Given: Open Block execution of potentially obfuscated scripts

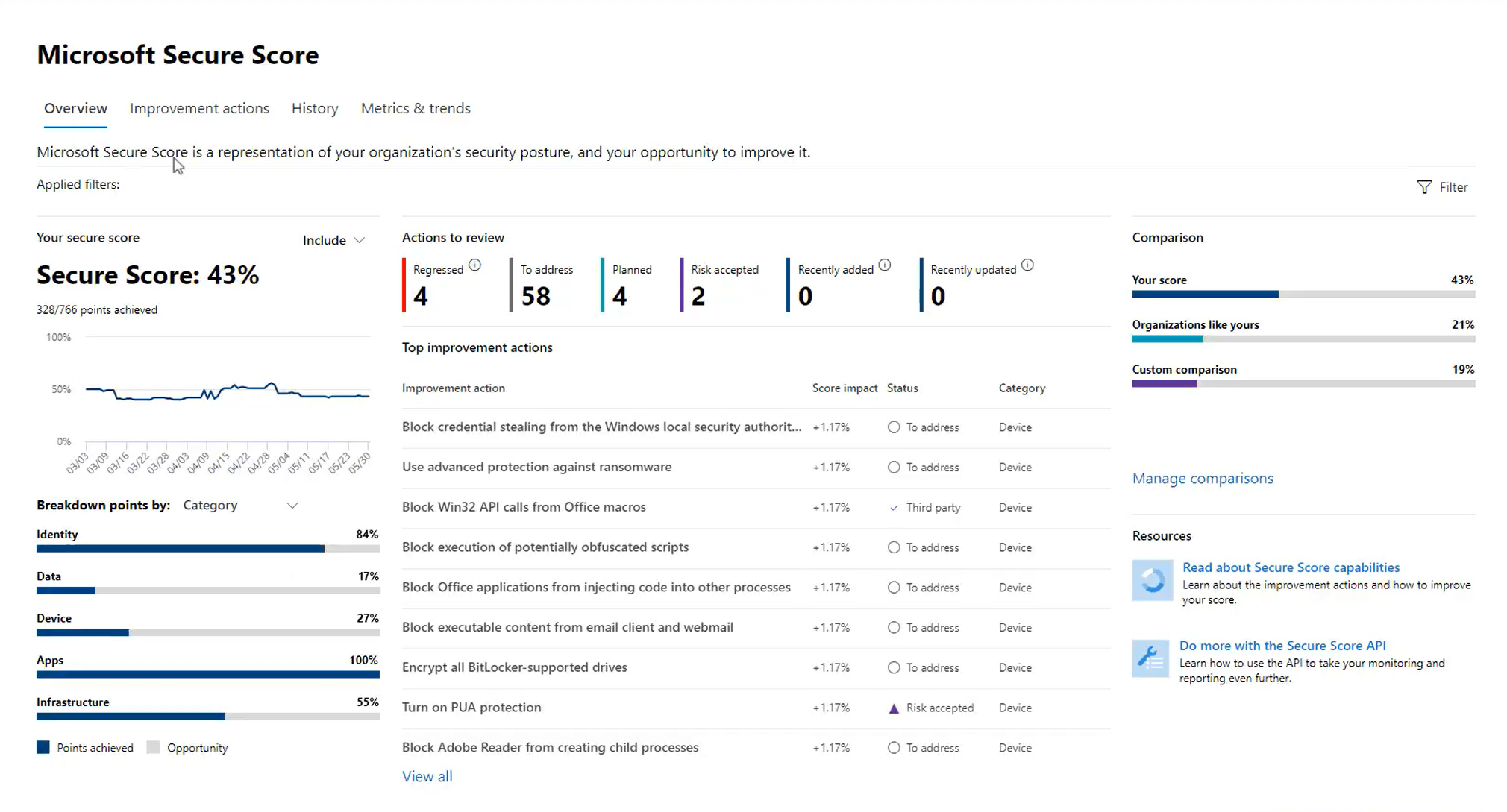Looking at the screenshot, I should point(545,547).
